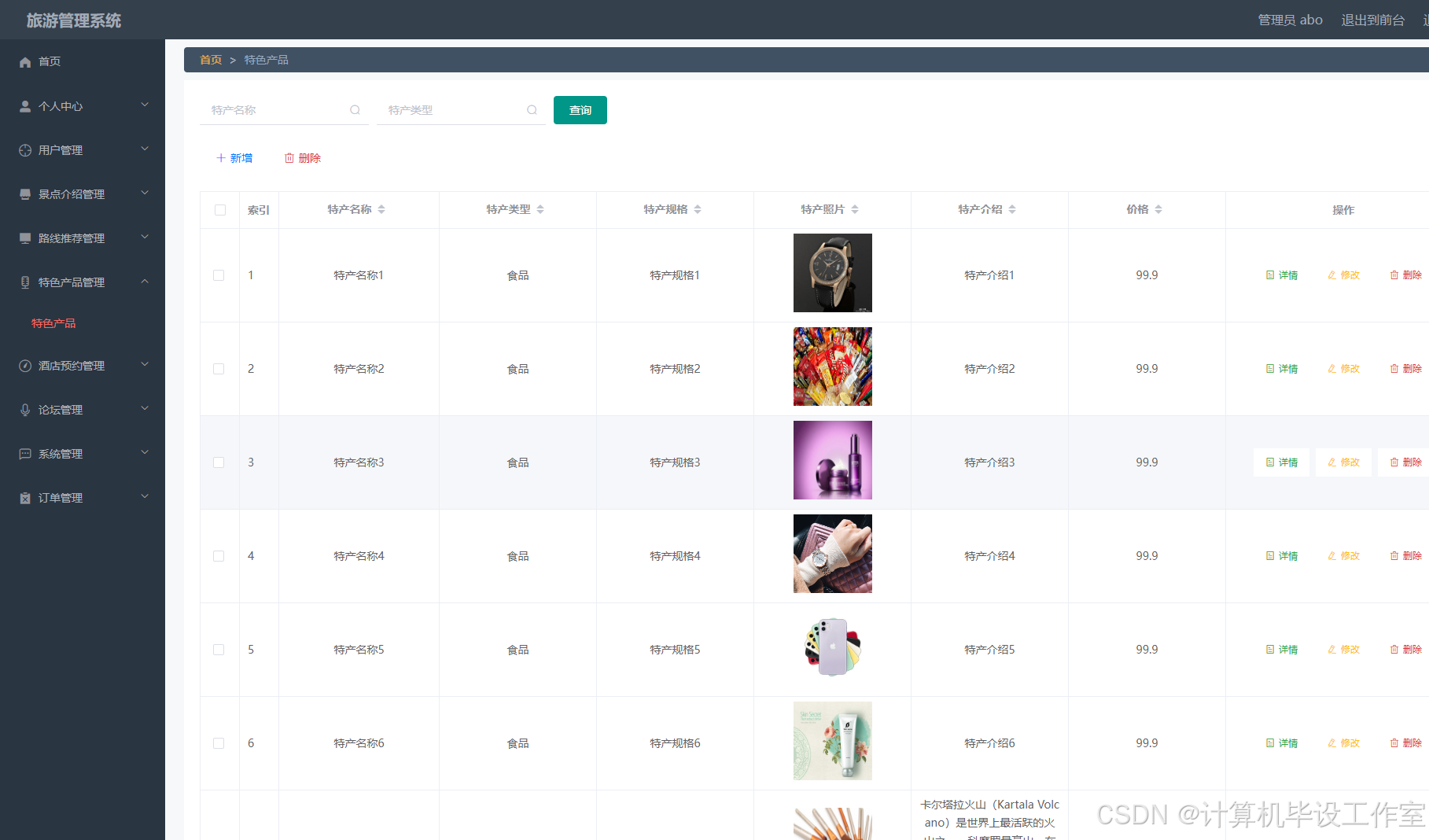
Task: Click 修改 for row 特产名称1
Action: point(1344,275)
